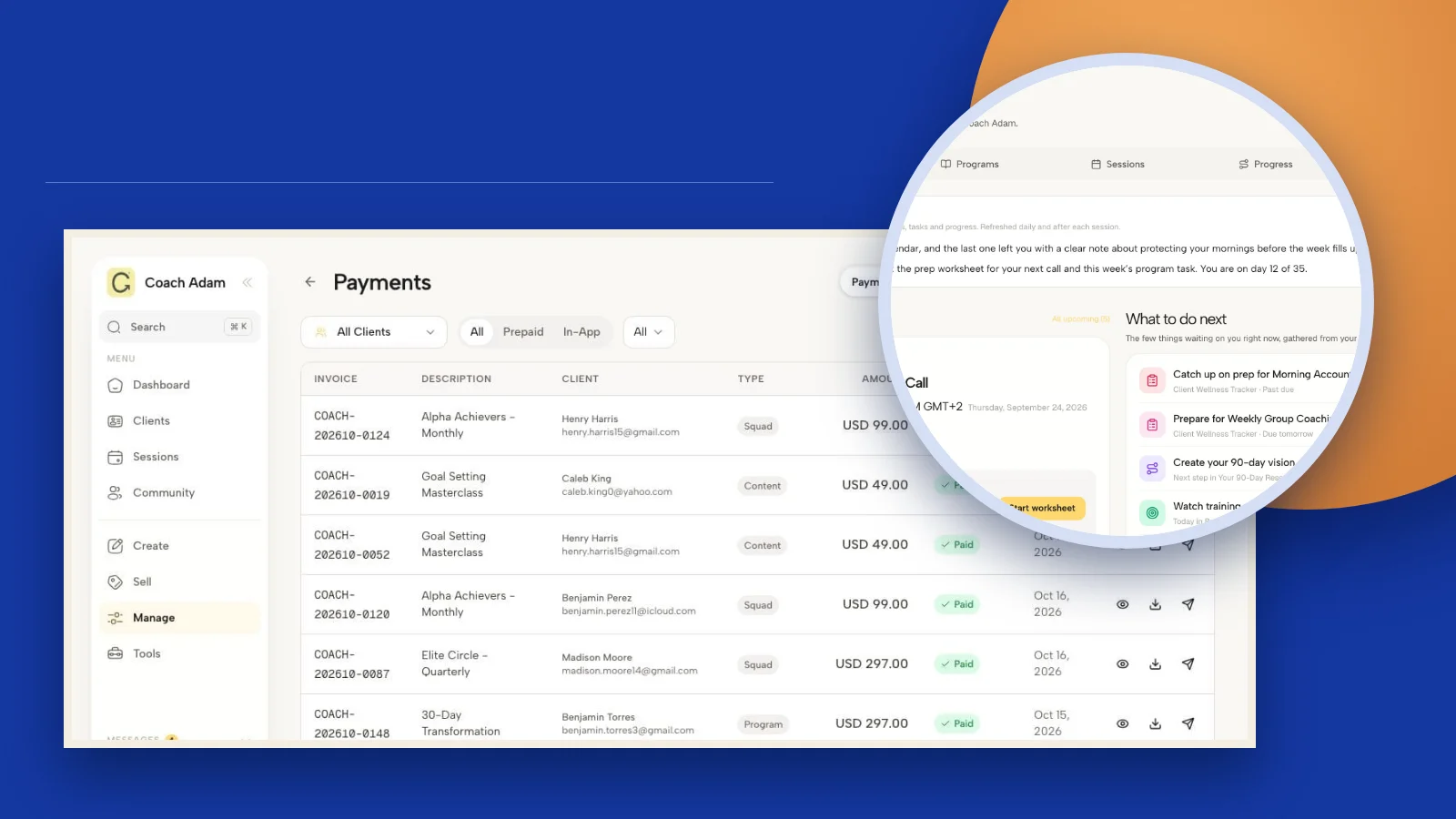The width and height of the screenshot is (1456, 819).
Task: Send the Madison Moore invoice
Action: [x=1188, y=664]
